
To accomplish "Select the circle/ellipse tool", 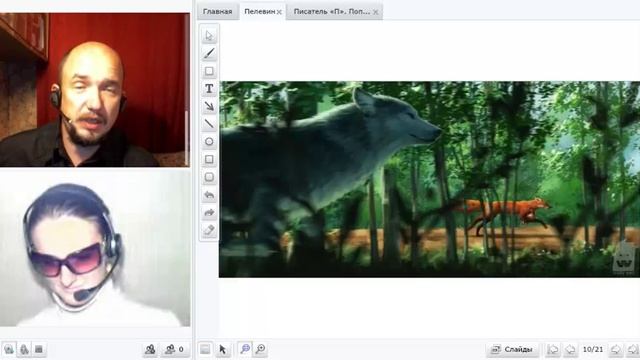I will (x=209, y=142).
